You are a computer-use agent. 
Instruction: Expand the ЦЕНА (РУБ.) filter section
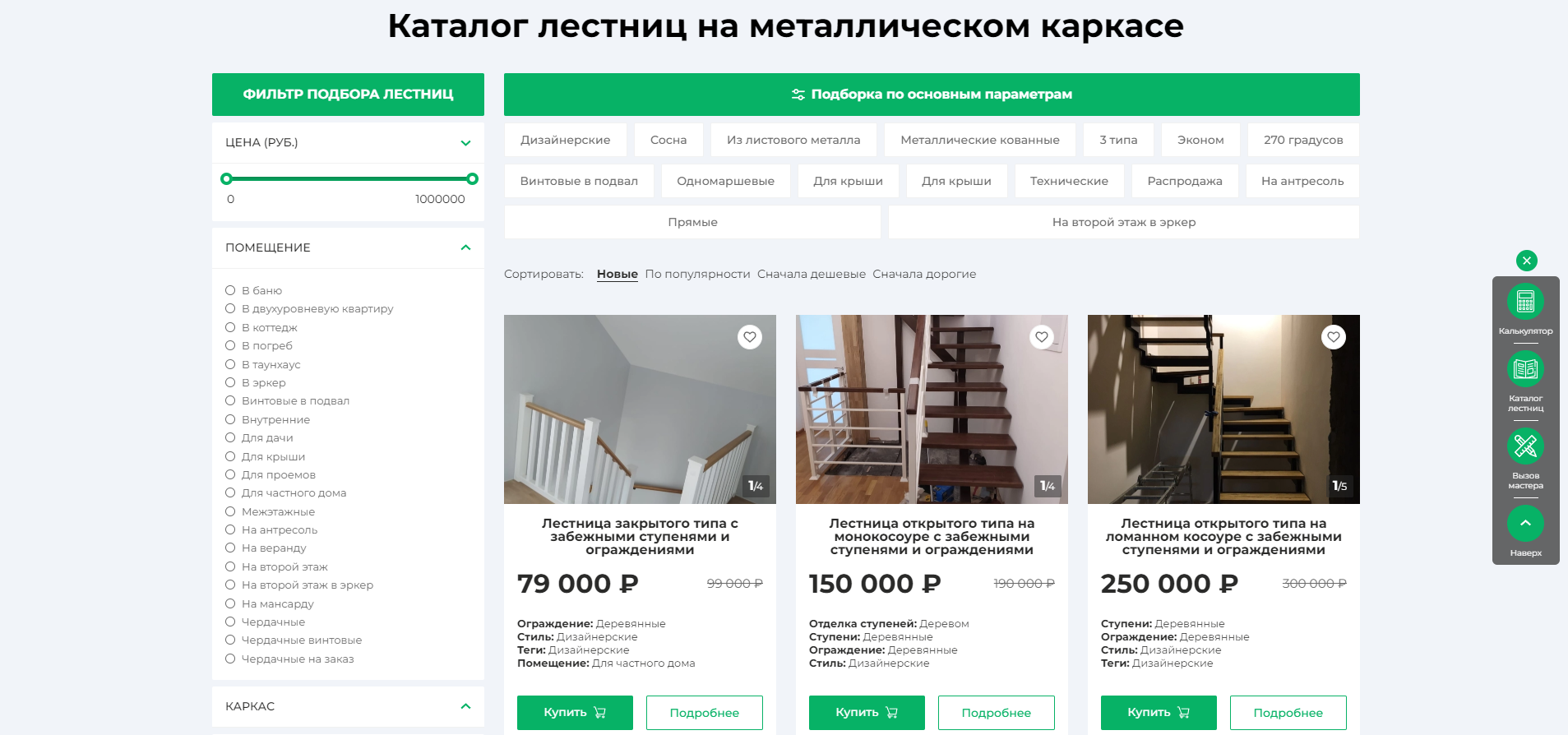click(x=465, y=143)
